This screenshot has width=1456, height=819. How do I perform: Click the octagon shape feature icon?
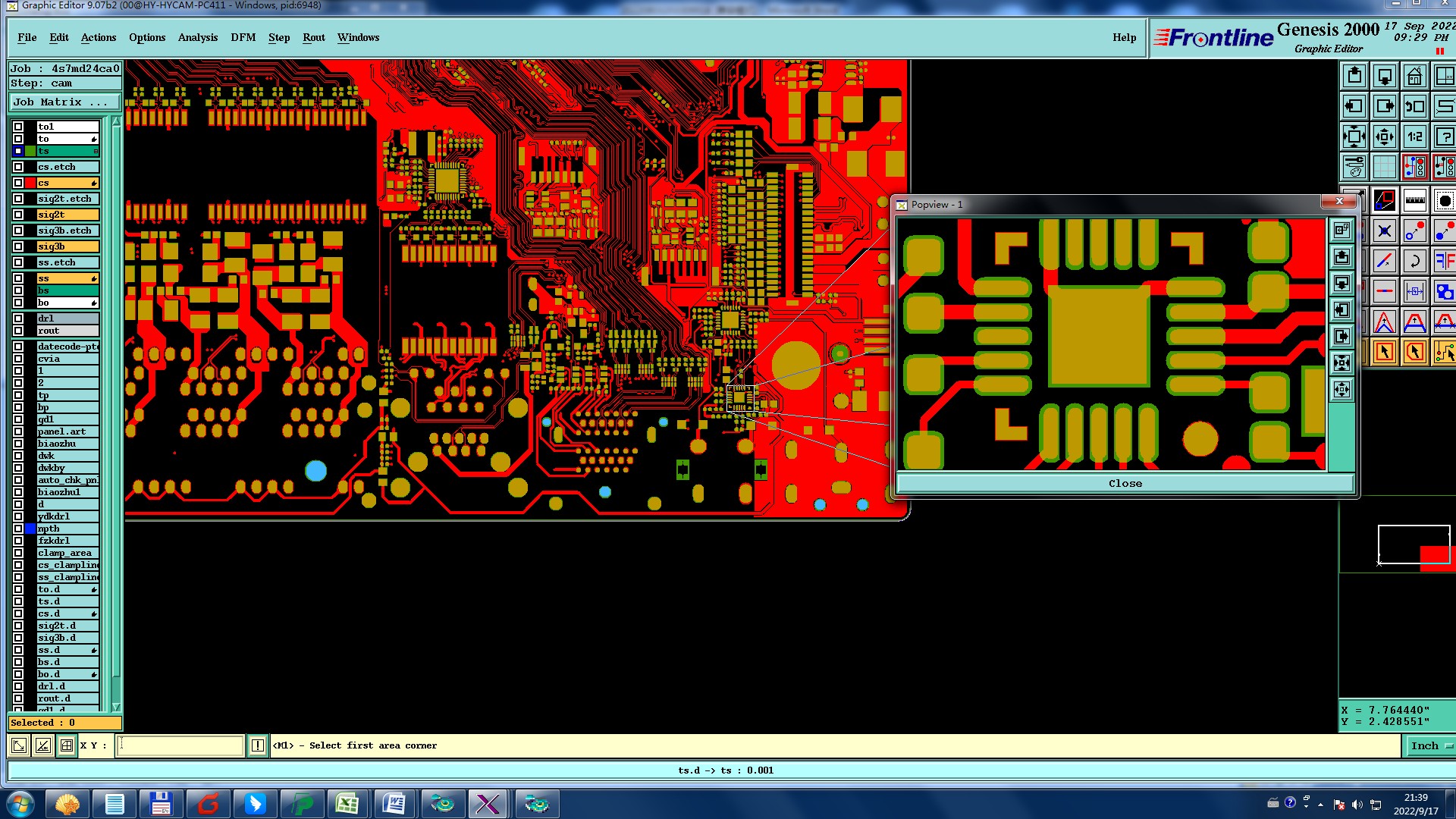[x=1444, y=201]
